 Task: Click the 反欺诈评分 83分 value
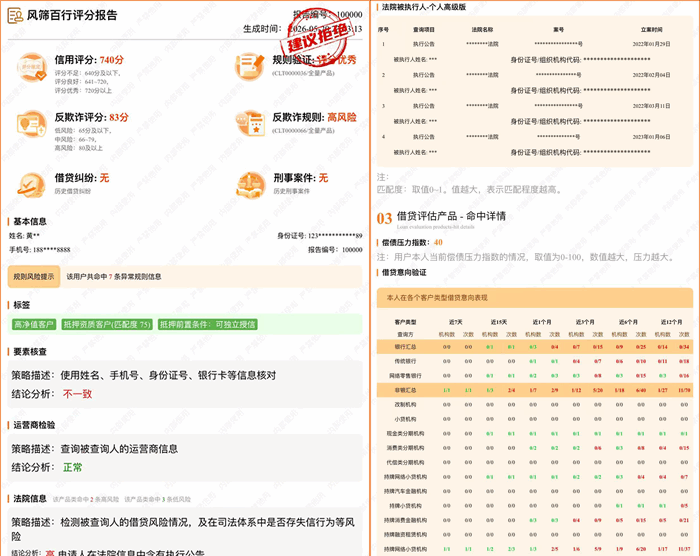coord(119,117)
